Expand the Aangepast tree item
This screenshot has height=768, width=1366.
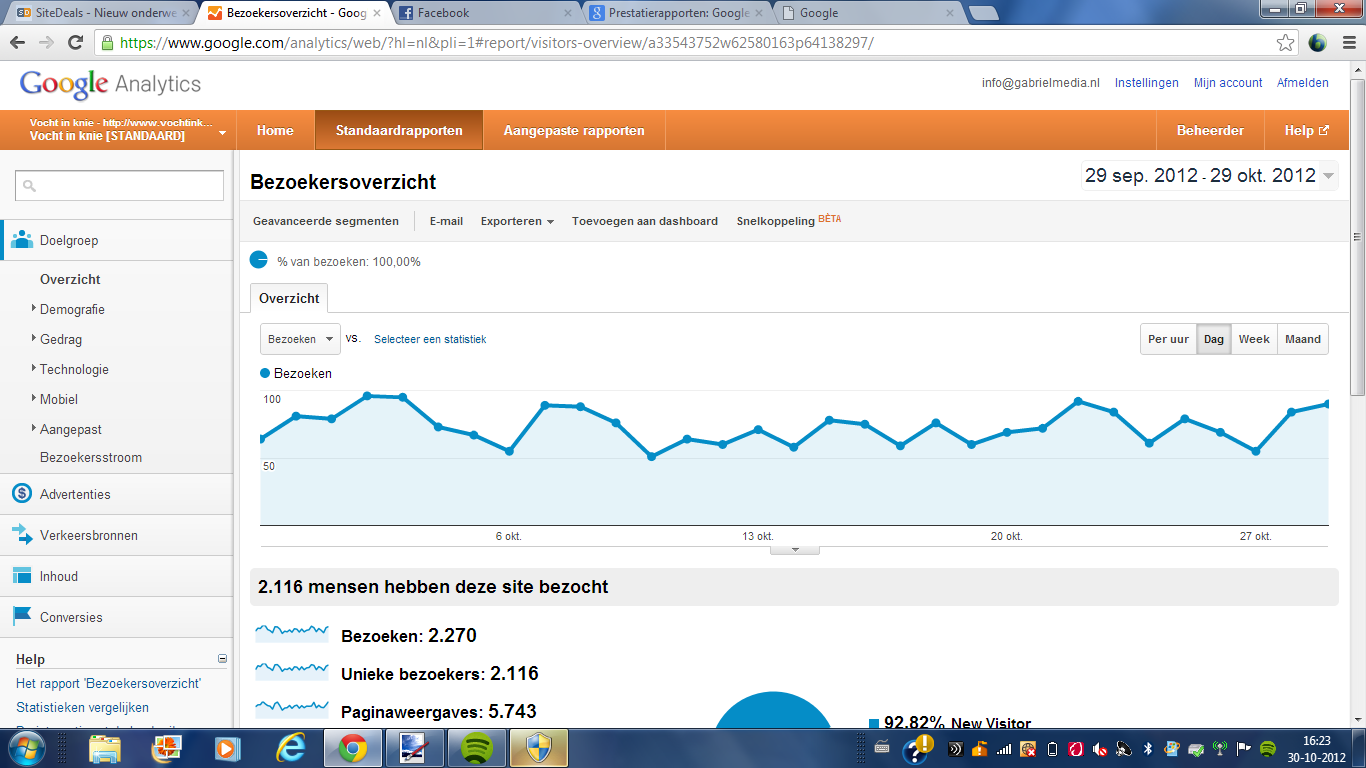pos(34,429)
